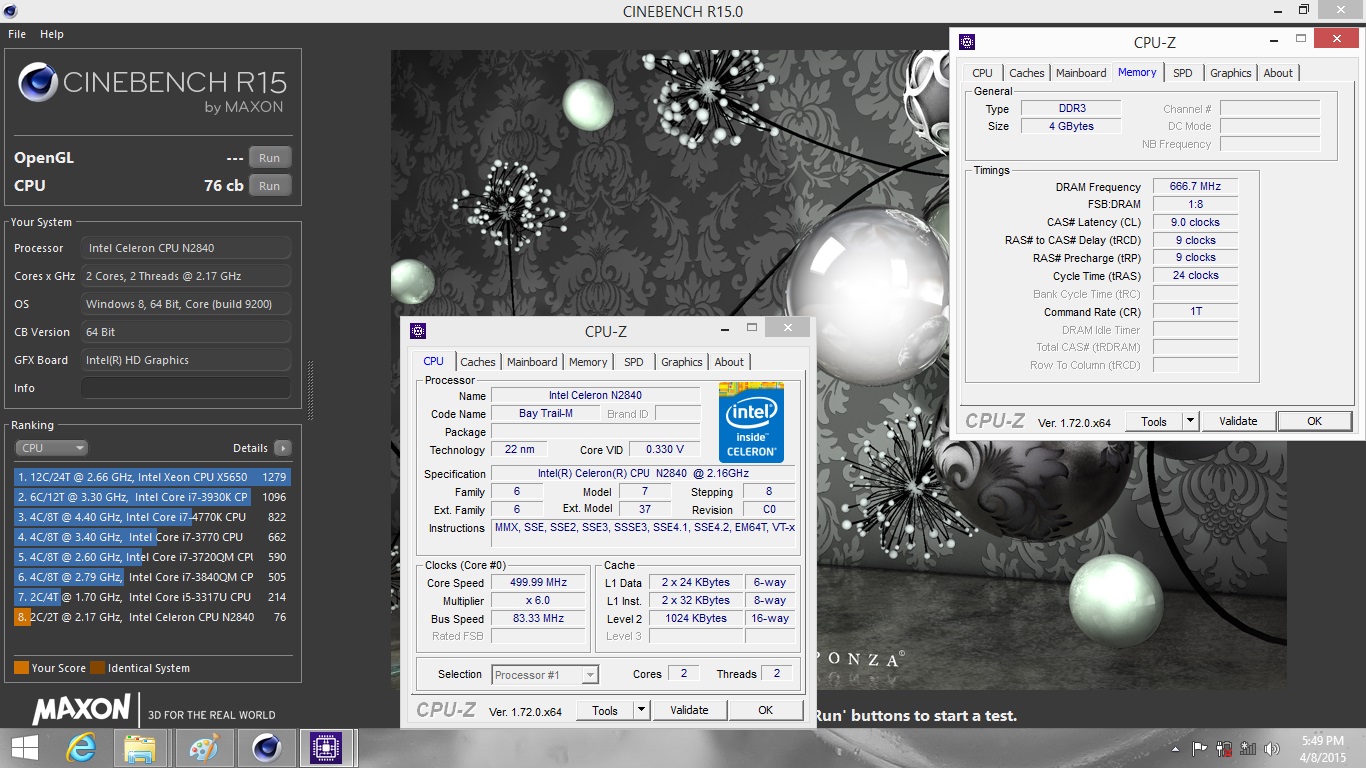The height and width of the screenshot is (768, 1366).
Task: Switch to Mainboard tab in Memory CPU-Z window
Action: pos(1081,73)
